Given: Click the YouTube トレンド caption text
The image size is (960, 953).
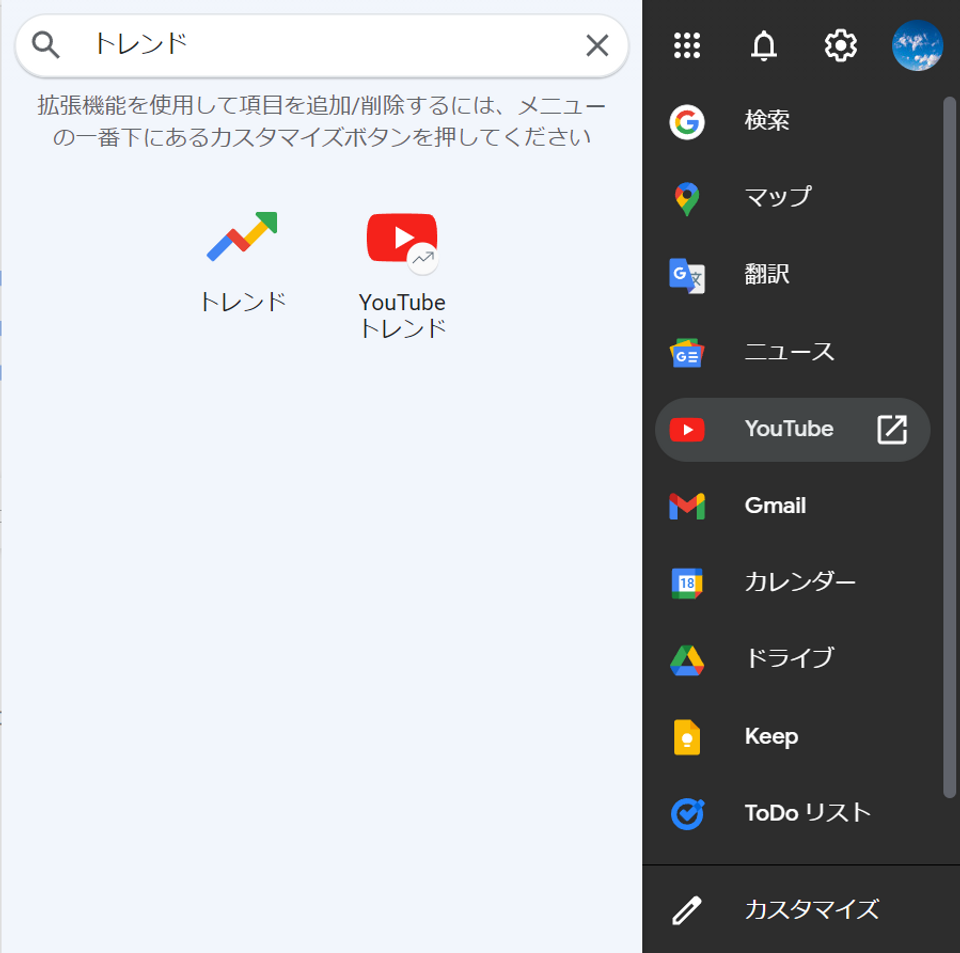Looking at the screenshot, I should (x=402, y=315).
